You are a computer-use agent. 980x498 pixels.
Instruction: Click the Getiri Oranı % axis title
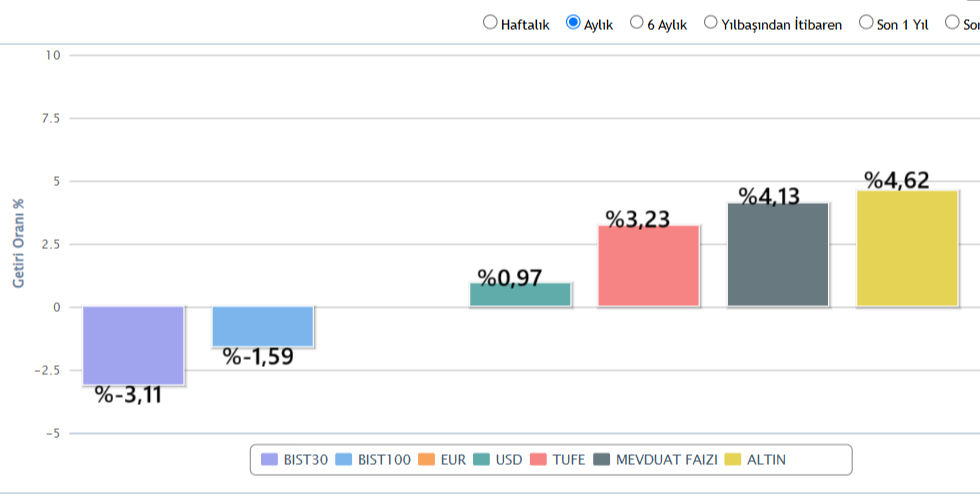pos(18,244)
